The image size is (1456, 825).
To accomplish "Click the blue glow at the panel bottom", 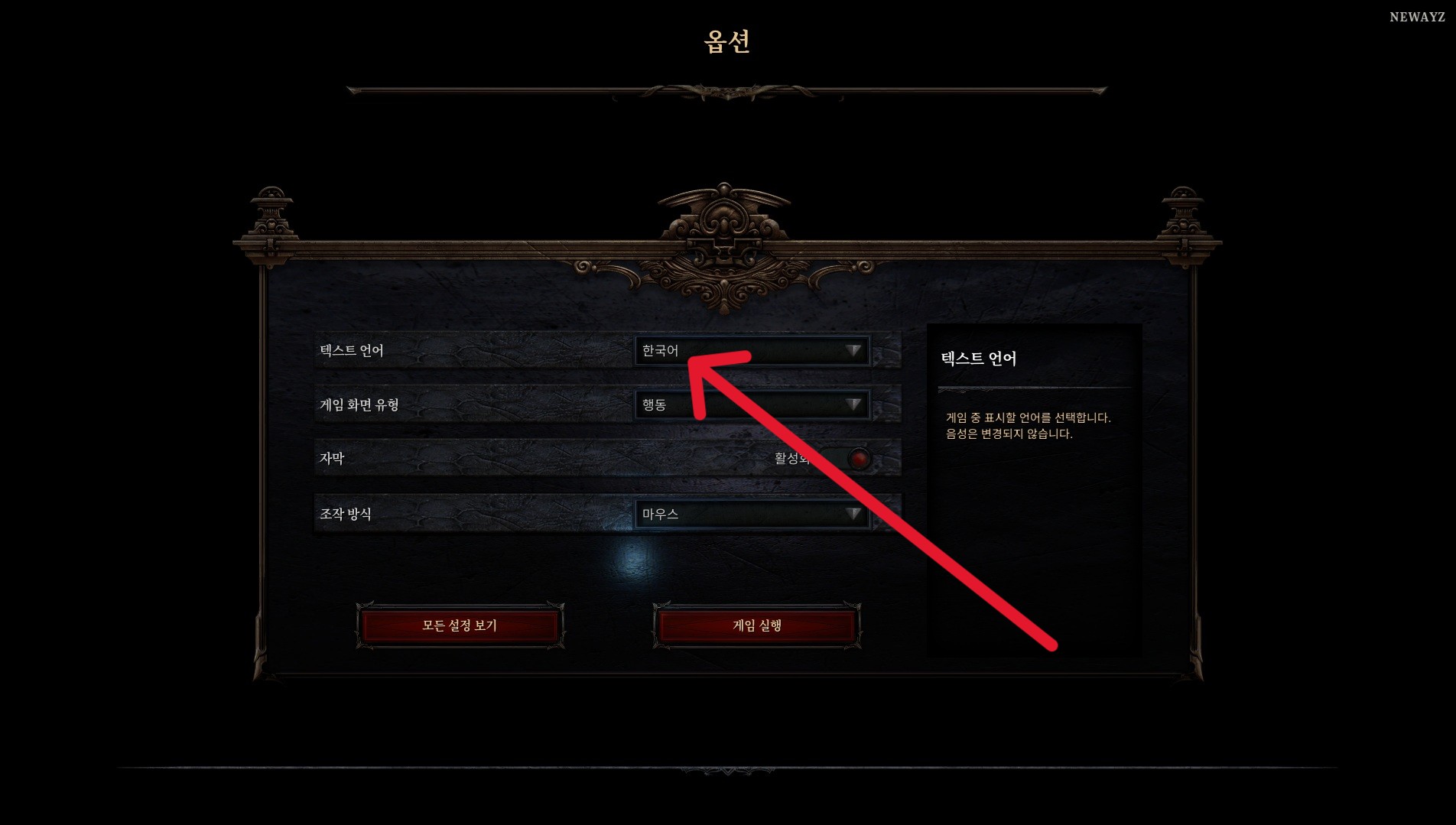I will tap(634, 557).
